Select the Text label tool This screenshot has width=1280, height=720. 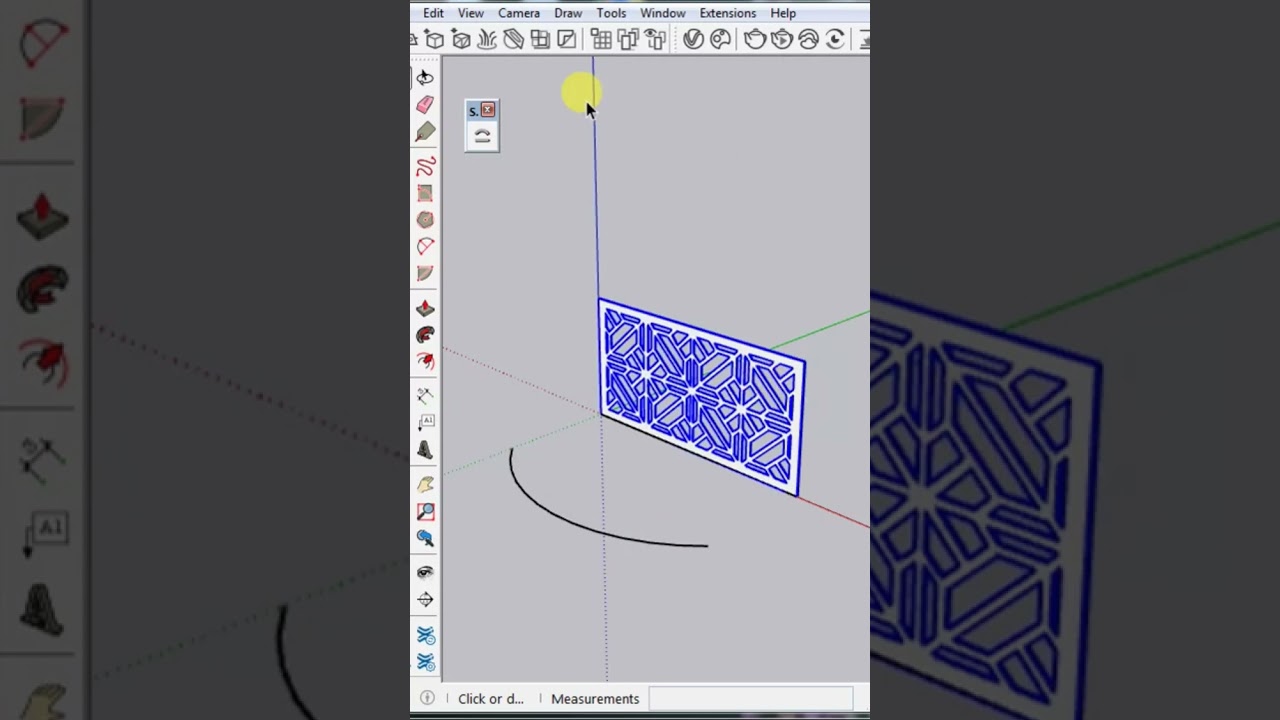coord(425,423)
